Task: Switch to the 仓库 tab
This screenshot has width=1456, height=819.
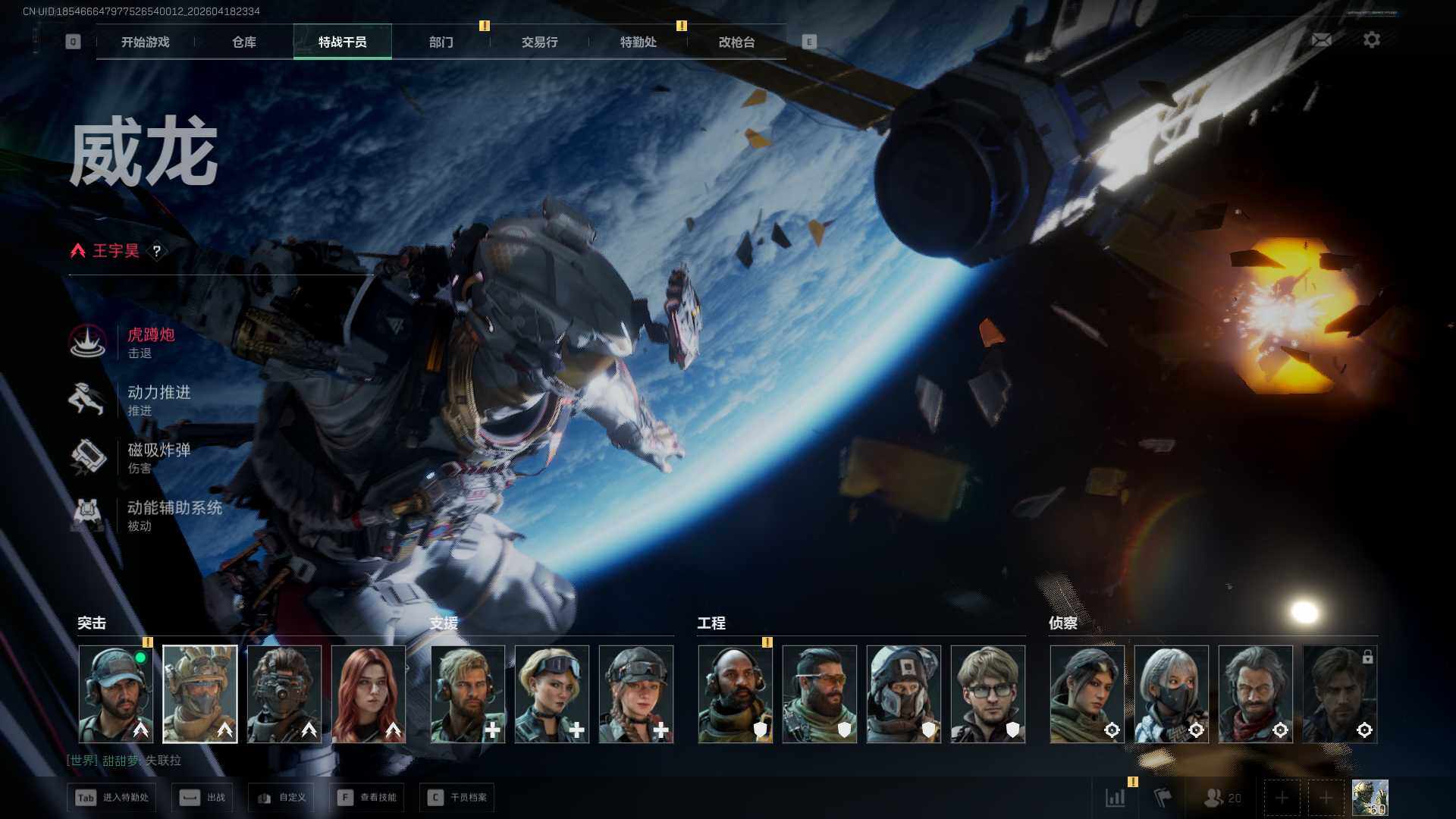Action: [243, 42]
